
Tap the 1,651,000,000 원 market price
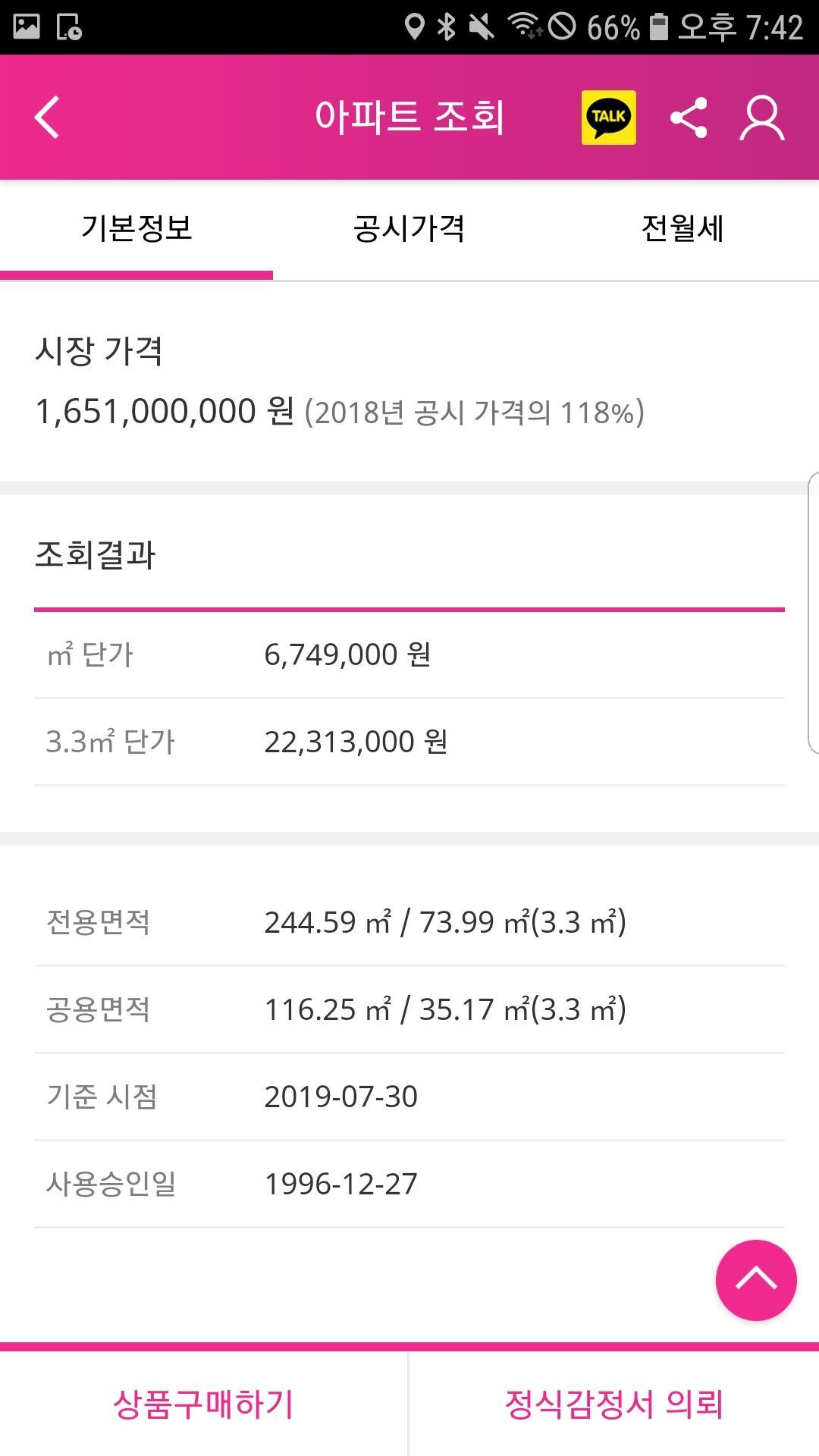(165, 412)
